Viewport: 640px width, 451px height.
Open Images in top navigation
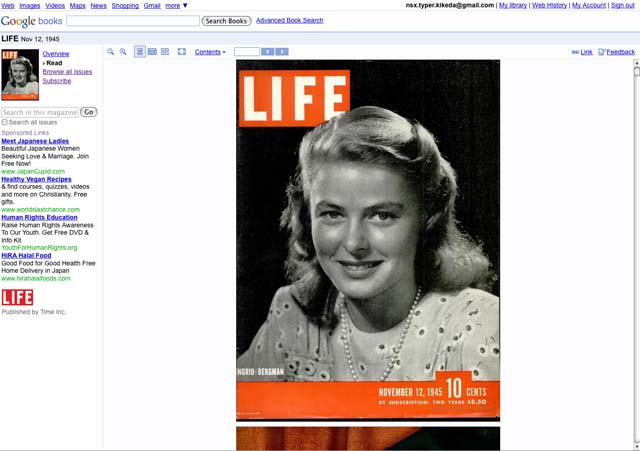(x=30, y=6)
